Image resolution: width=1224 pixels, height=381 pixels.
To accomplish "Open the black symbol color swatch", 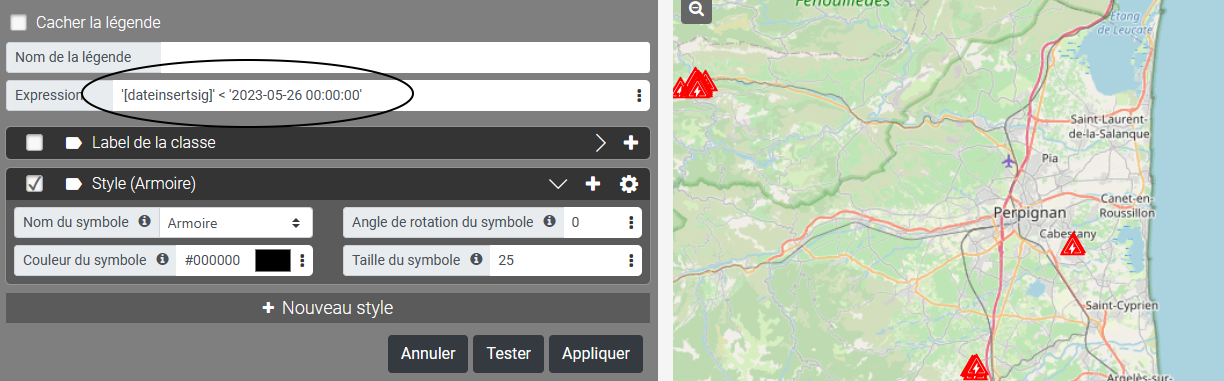I will (x=273, y=260).
